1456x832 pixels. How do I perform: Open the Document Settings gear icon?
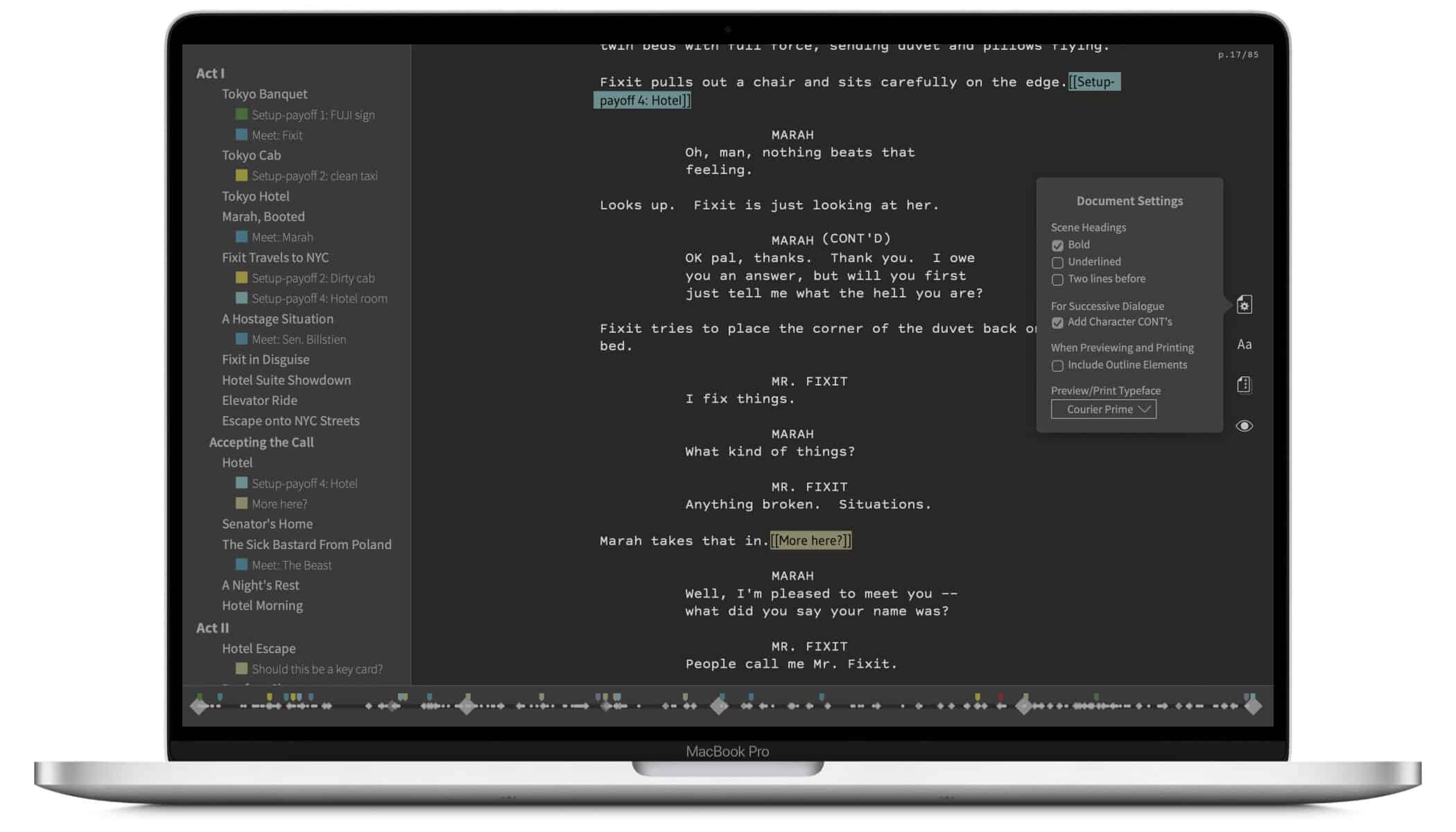click(1244, 305)
